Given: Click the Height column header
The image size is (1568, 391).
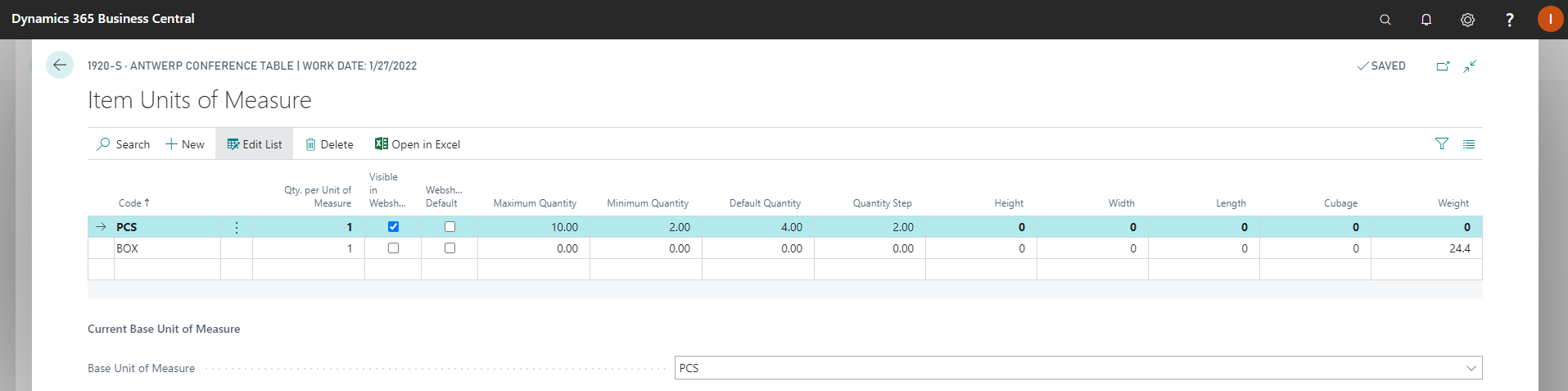Looking at the screenshot, I should point(1009,203).
